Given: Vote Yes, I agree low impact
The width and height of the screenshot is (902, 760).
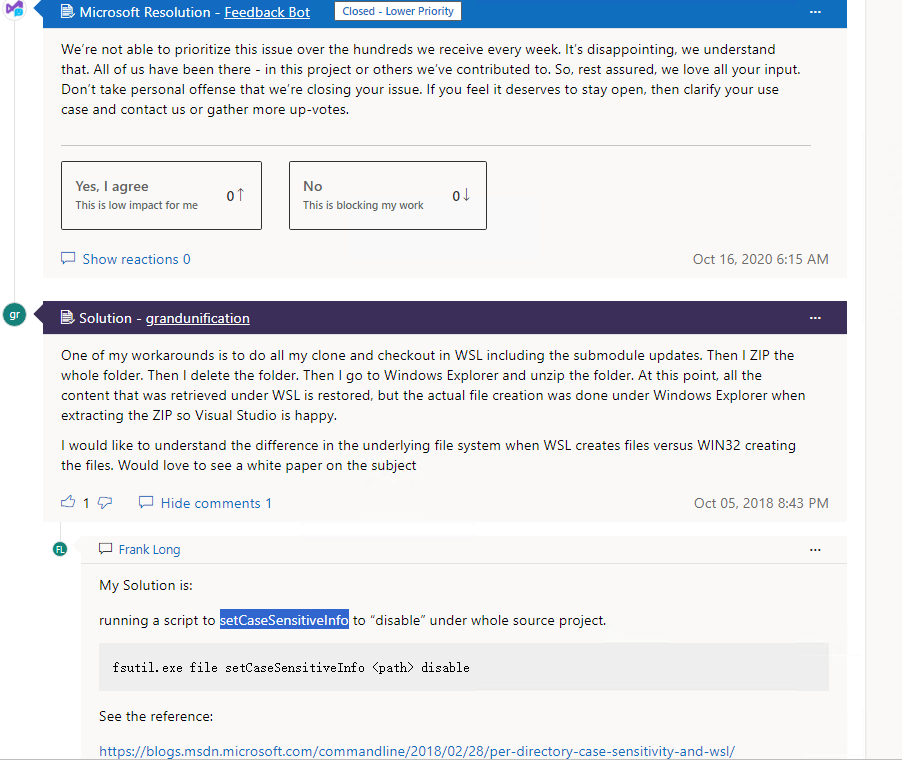Looking at the screenshot, I should coord(162,196).
